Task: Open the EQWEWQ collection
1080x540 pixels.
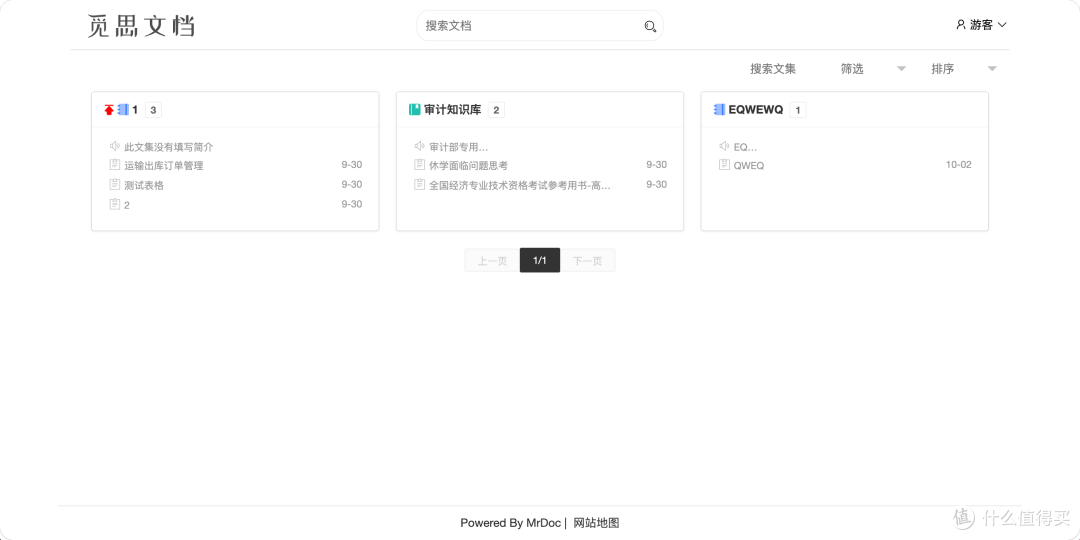Action: click(x=756, y=110)
